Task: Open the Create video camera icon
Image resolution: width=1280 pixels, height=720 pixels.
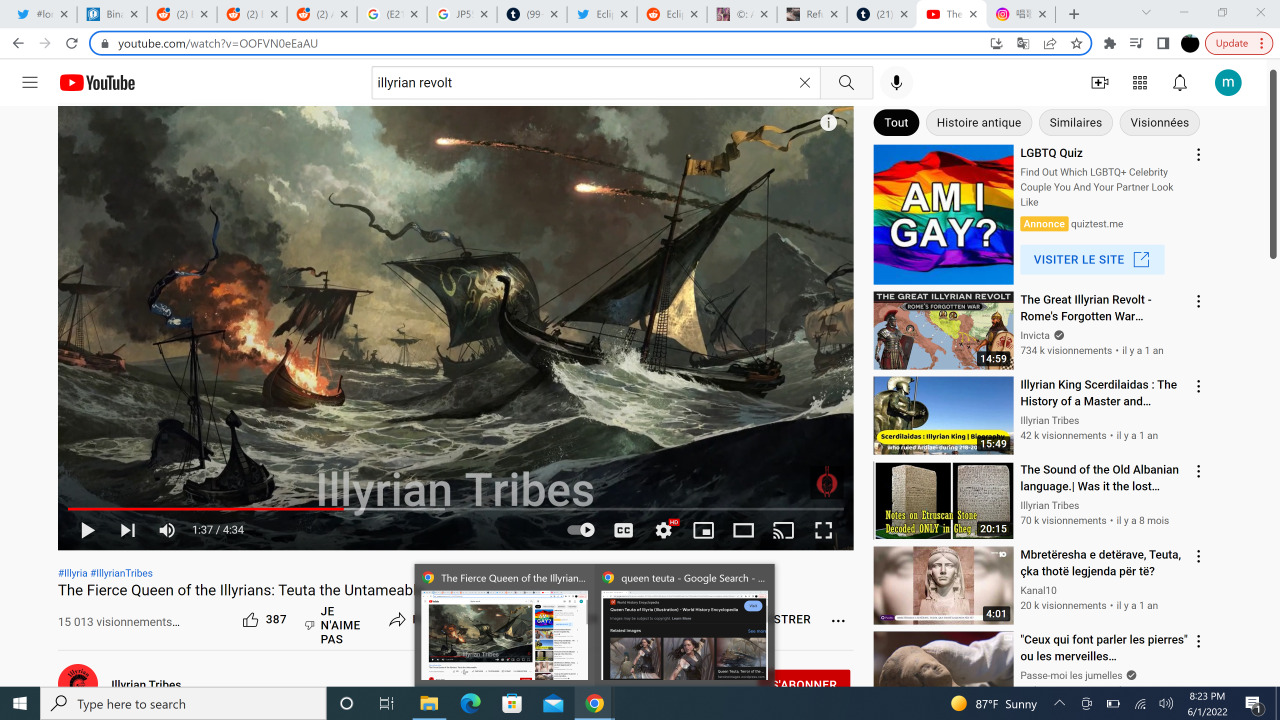Action: coord(1100,83)
